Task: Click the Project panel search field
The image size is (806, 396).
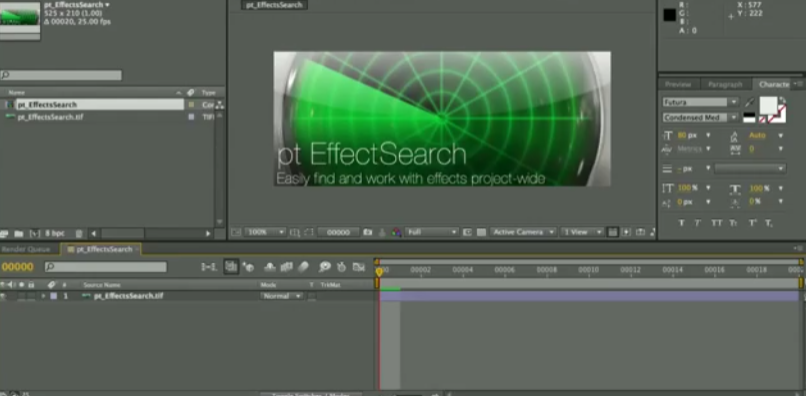Action: tap(61, 75)
